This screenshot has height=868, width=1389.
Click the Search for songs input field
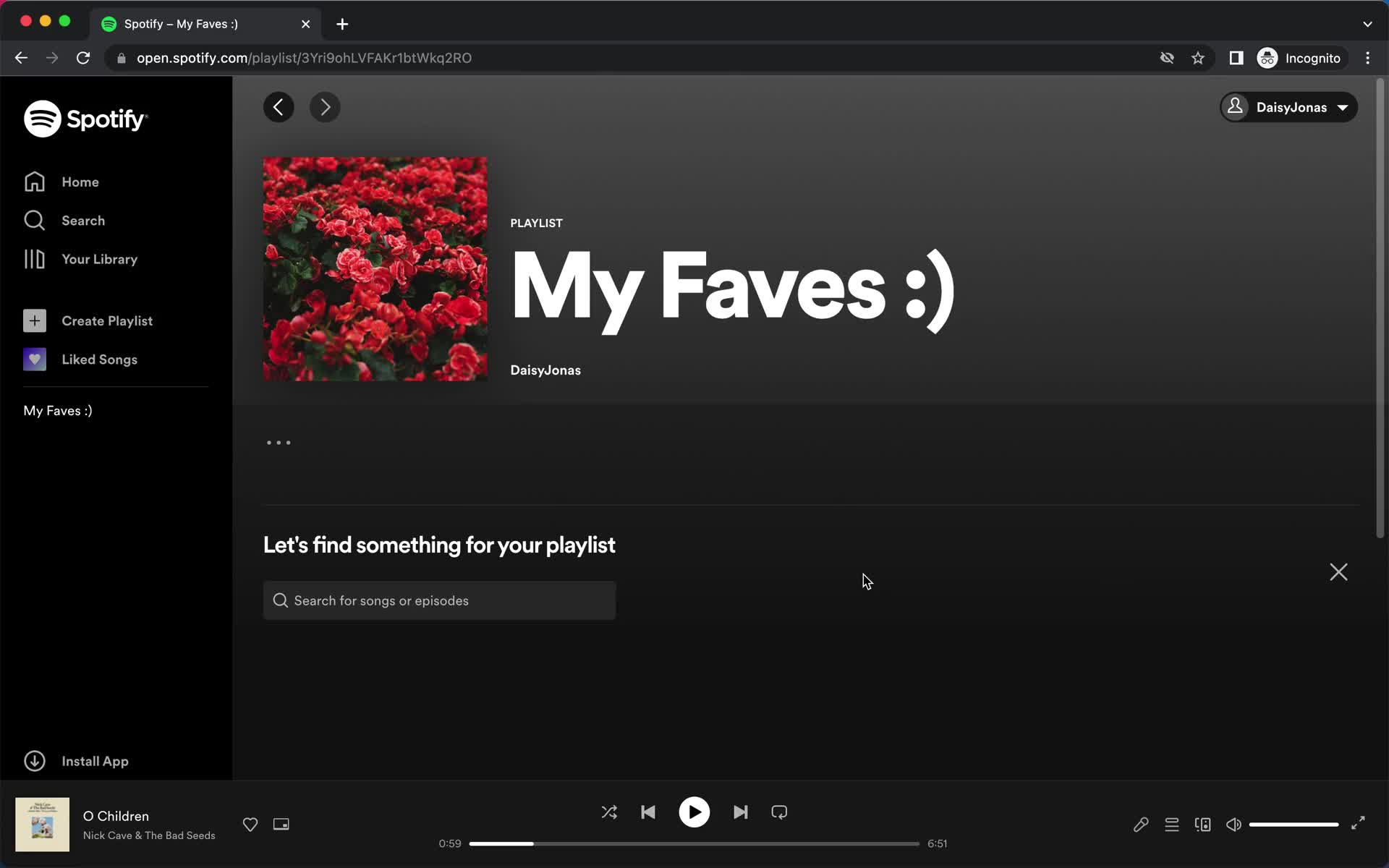tap(441, 600)
